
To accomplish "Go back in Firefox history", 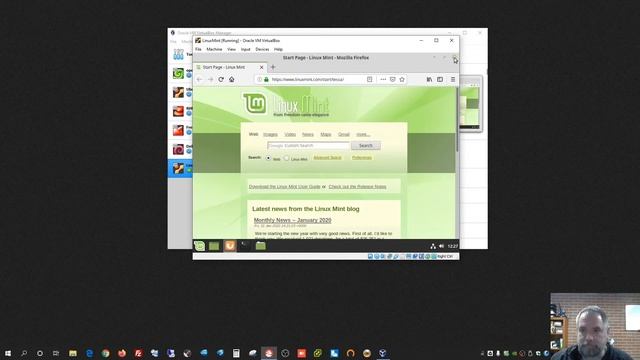I will pos(199,79).
